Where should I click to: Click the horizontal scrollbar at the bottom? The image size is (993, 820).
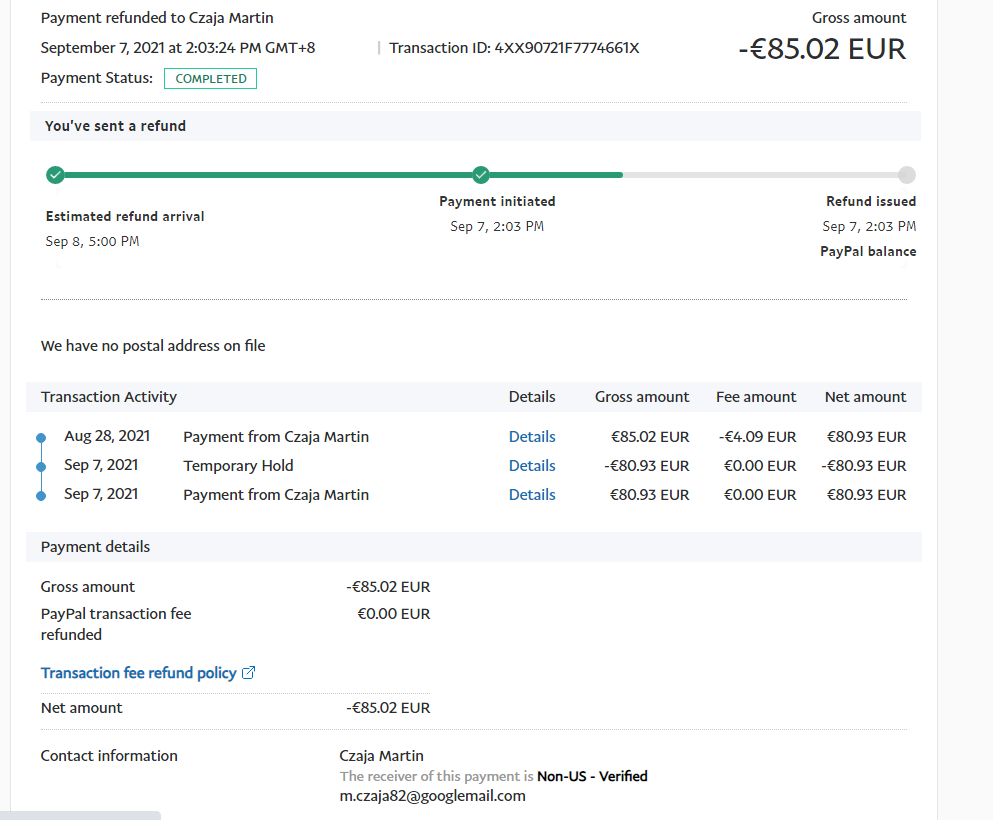coord(80,815)
